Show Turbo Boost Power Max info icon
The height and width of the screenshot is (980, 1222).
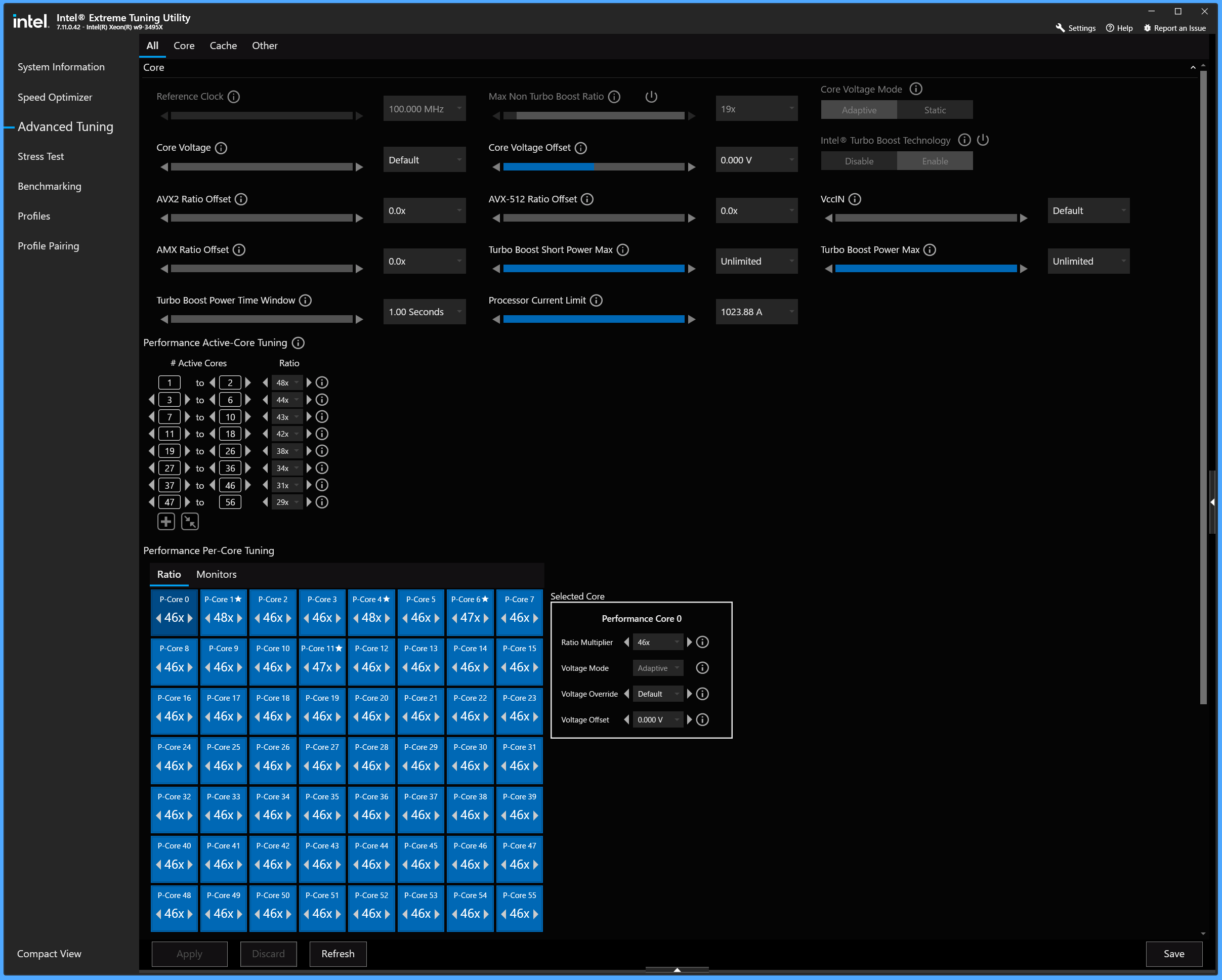pyautogui.click(x=930, y=250)
